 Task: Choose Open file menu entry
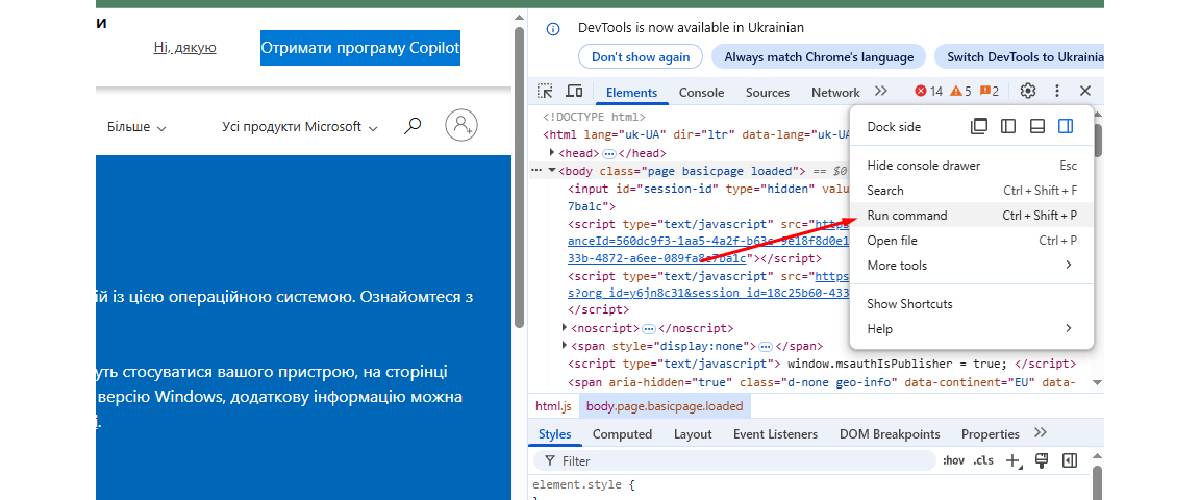tap(972, 240)
